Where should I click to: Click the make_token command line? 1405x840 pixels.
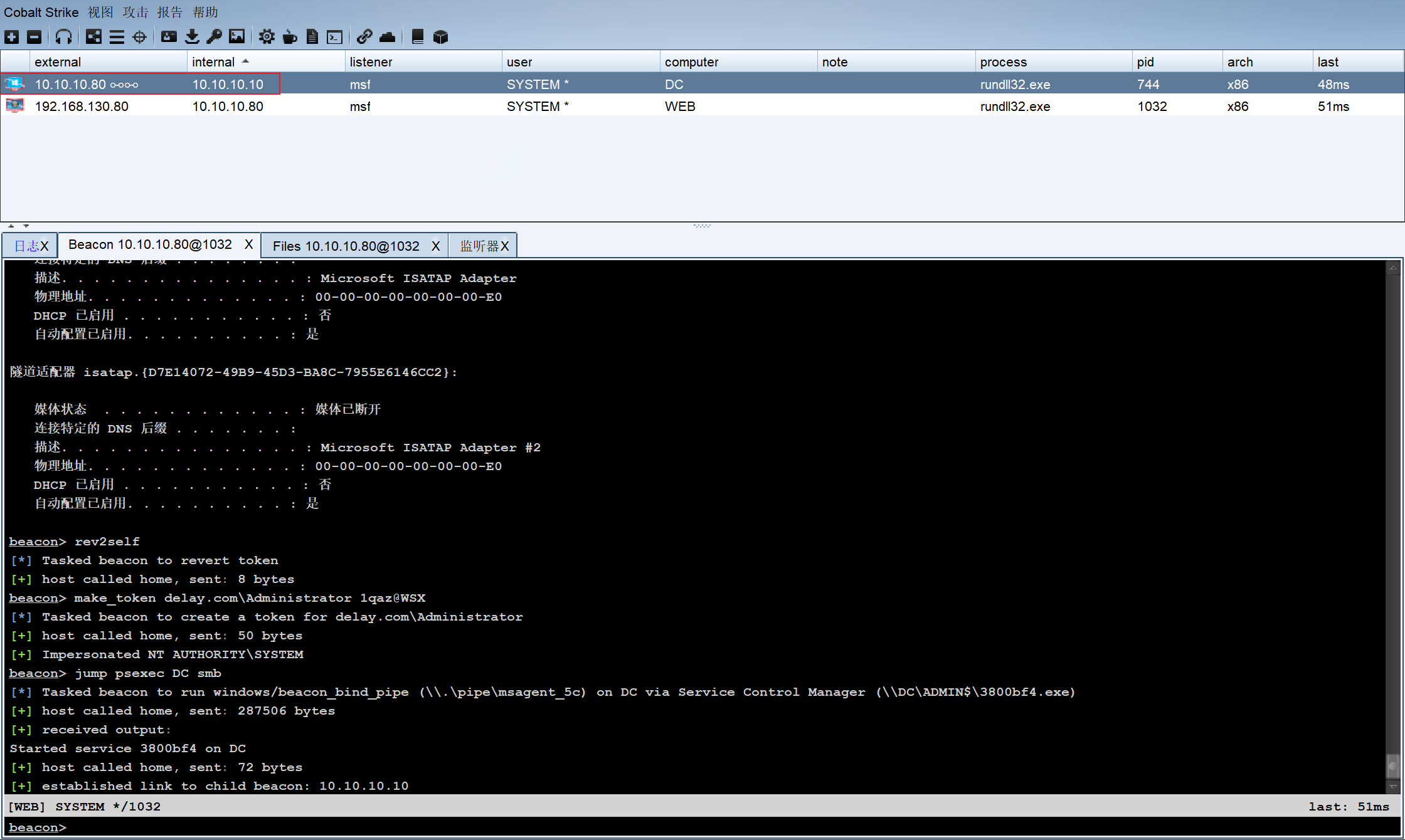[x=218, y=597]
